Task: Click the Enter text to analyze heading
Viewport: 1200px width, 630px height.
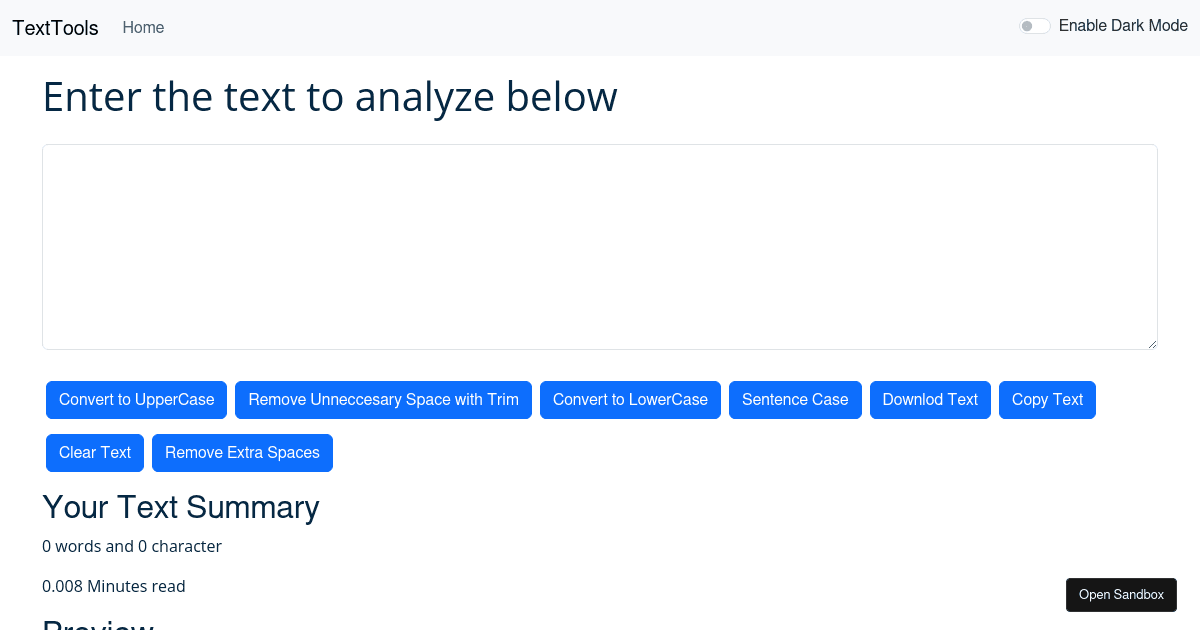Action: coord(330,96)
